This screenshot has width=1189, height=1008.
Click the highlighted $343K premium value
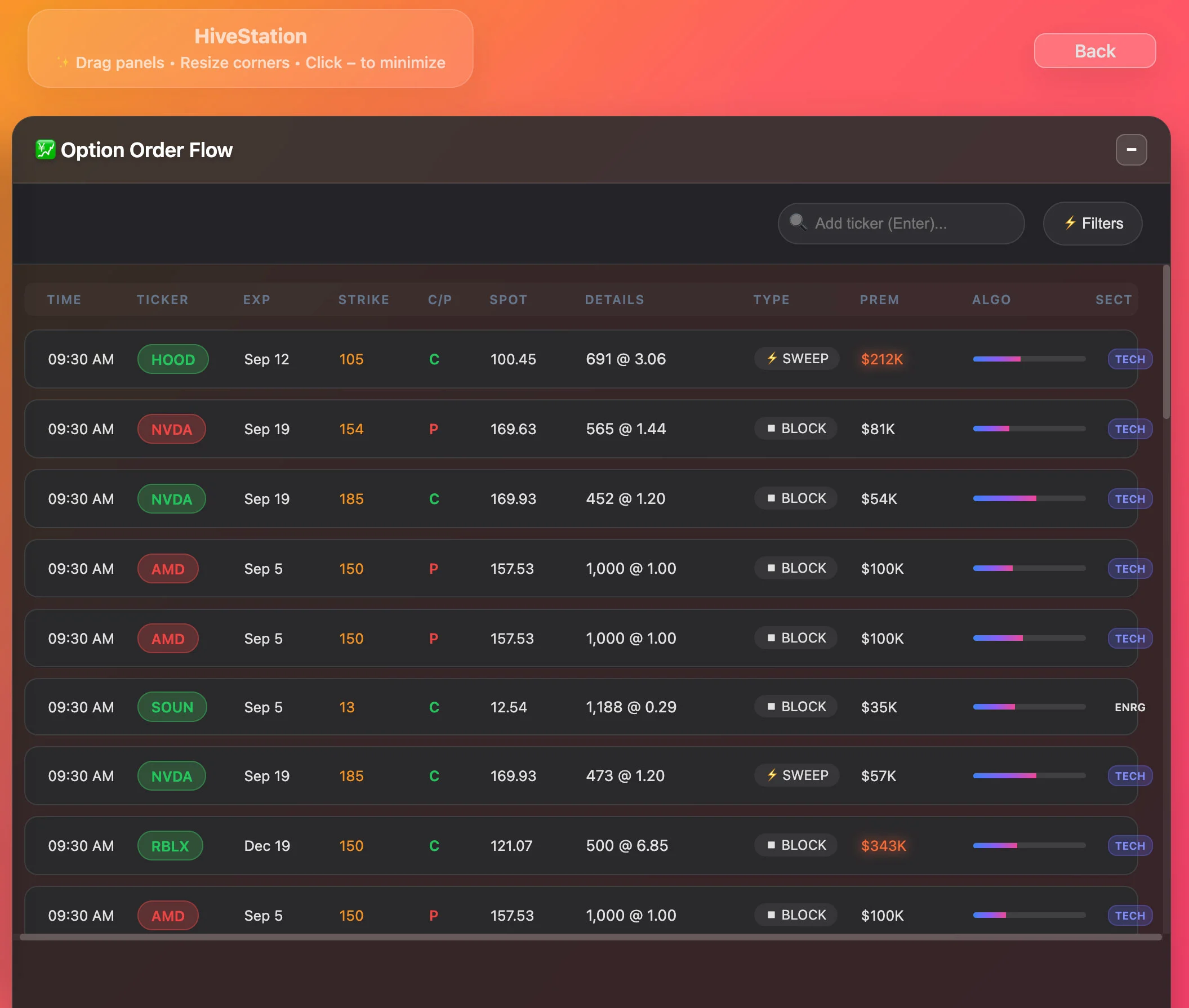883,846
